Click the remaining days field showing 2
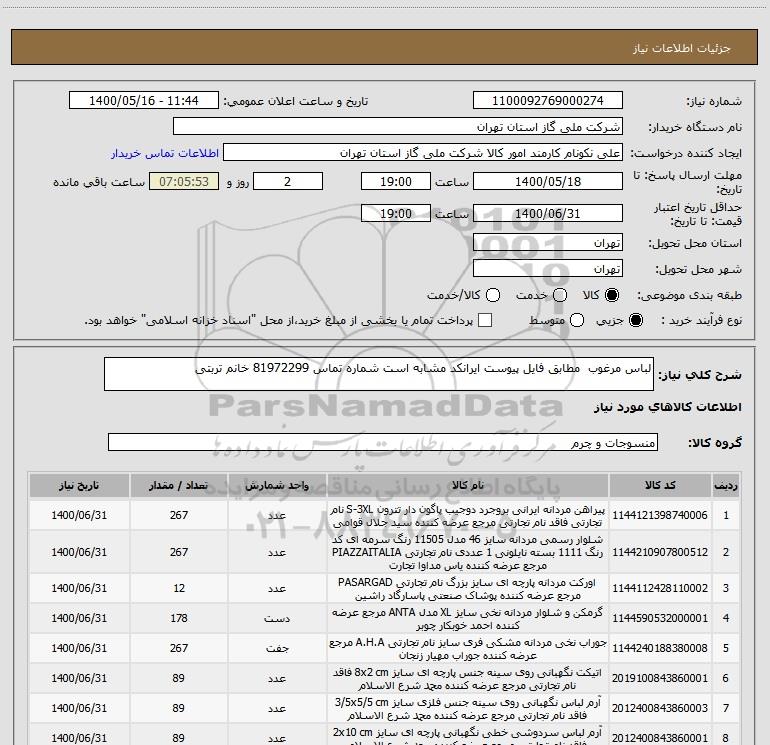Screen dimensions: 770x745 pyautogui.click(x=288, y=182)
